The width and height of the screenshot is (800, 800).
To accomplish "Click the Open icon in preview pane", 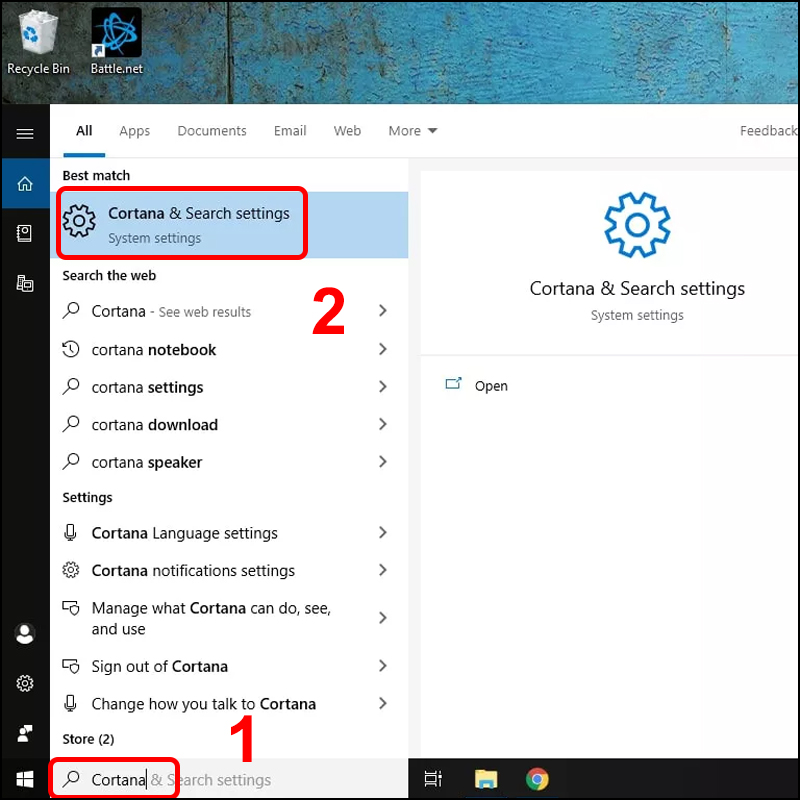I will [453, 384].
